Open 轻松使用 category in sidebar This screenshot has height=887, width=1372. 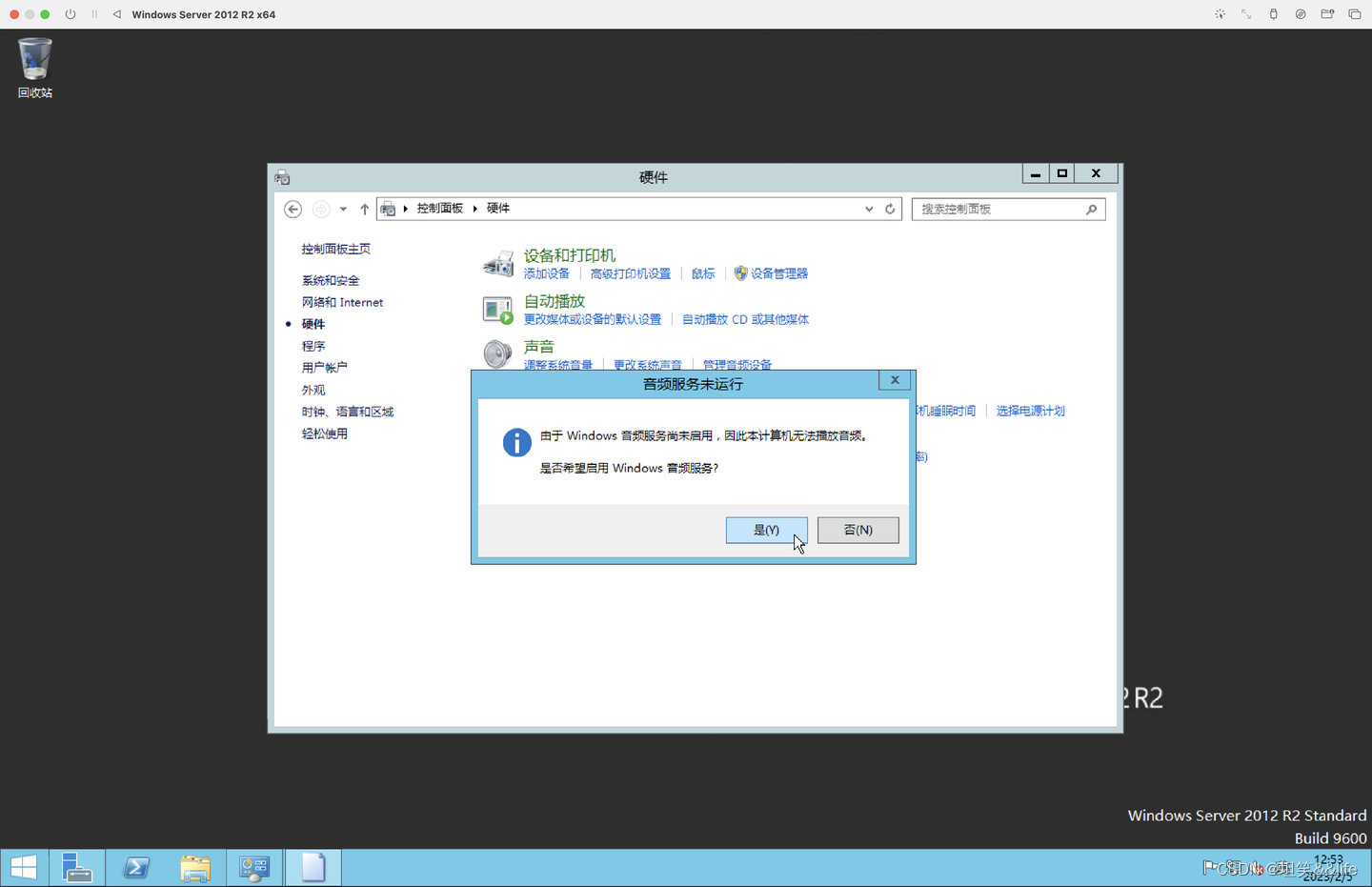point(325,433)
